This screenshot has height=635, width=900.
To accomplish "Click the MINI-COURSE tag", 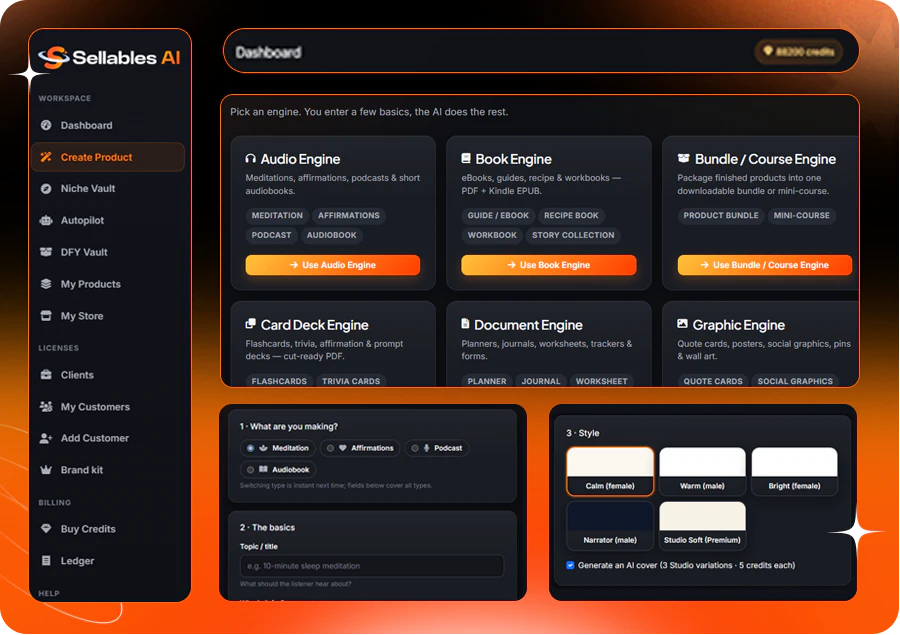I will point(801,215).
